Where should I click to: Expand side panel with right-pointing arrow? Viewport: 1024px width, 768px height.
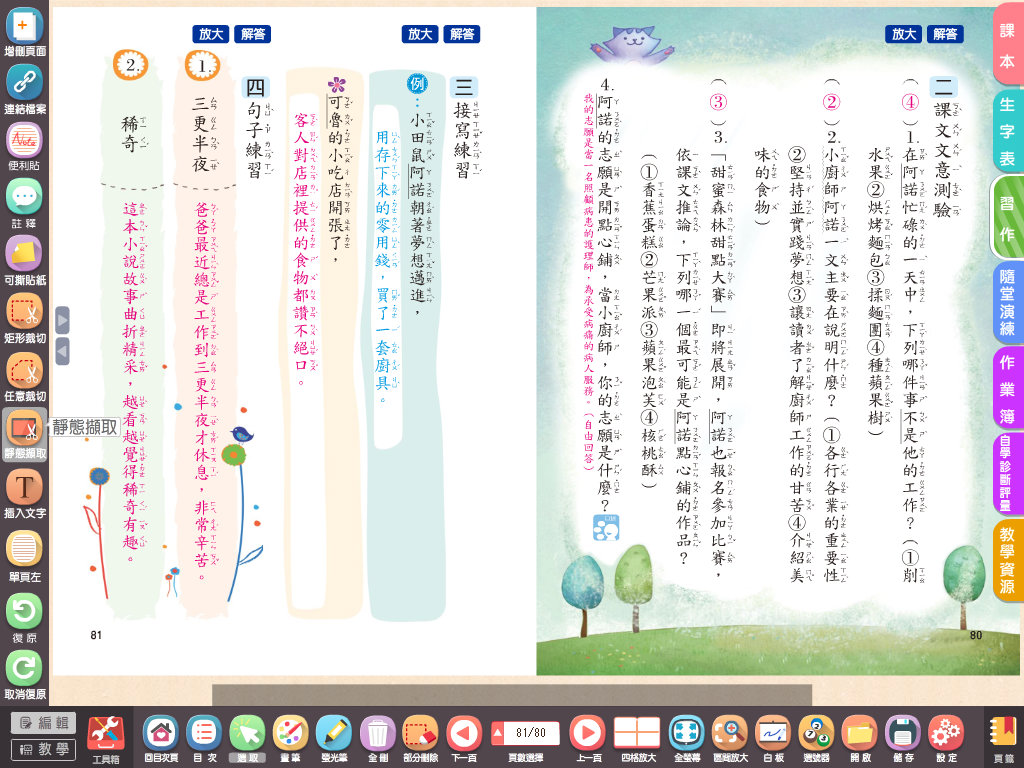point(63,321)
